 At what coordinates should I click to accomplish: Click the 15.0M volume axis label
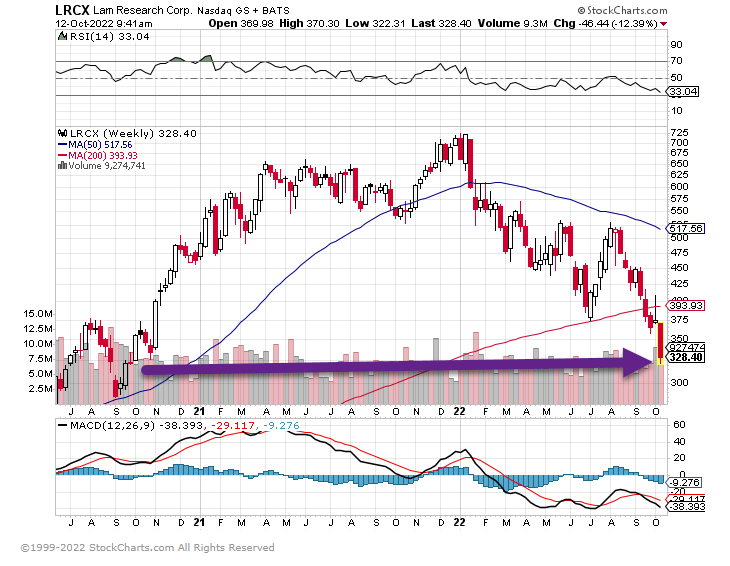[38, 314]
